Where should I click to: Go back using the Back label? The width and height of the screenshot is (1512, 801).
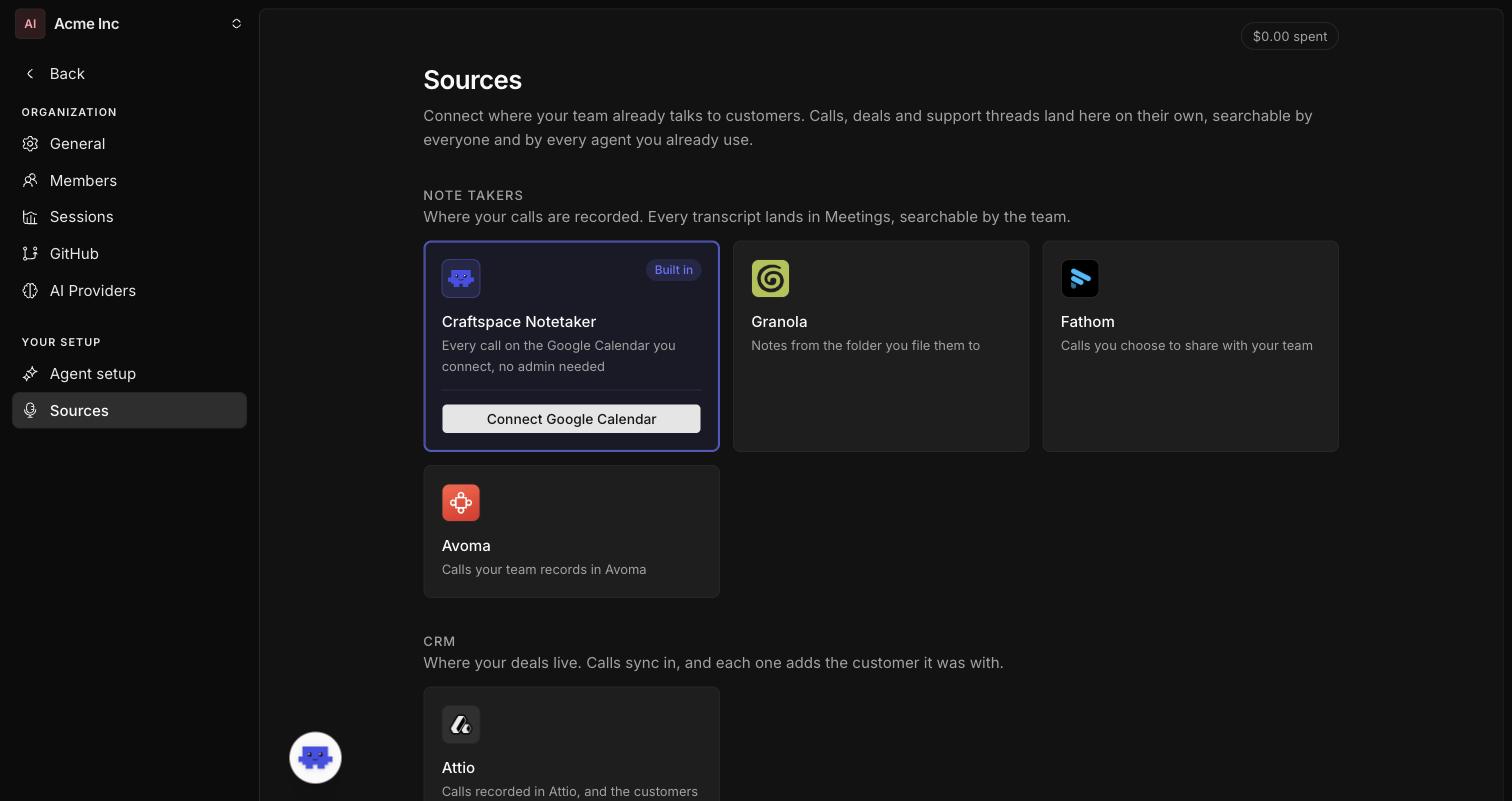67,74
